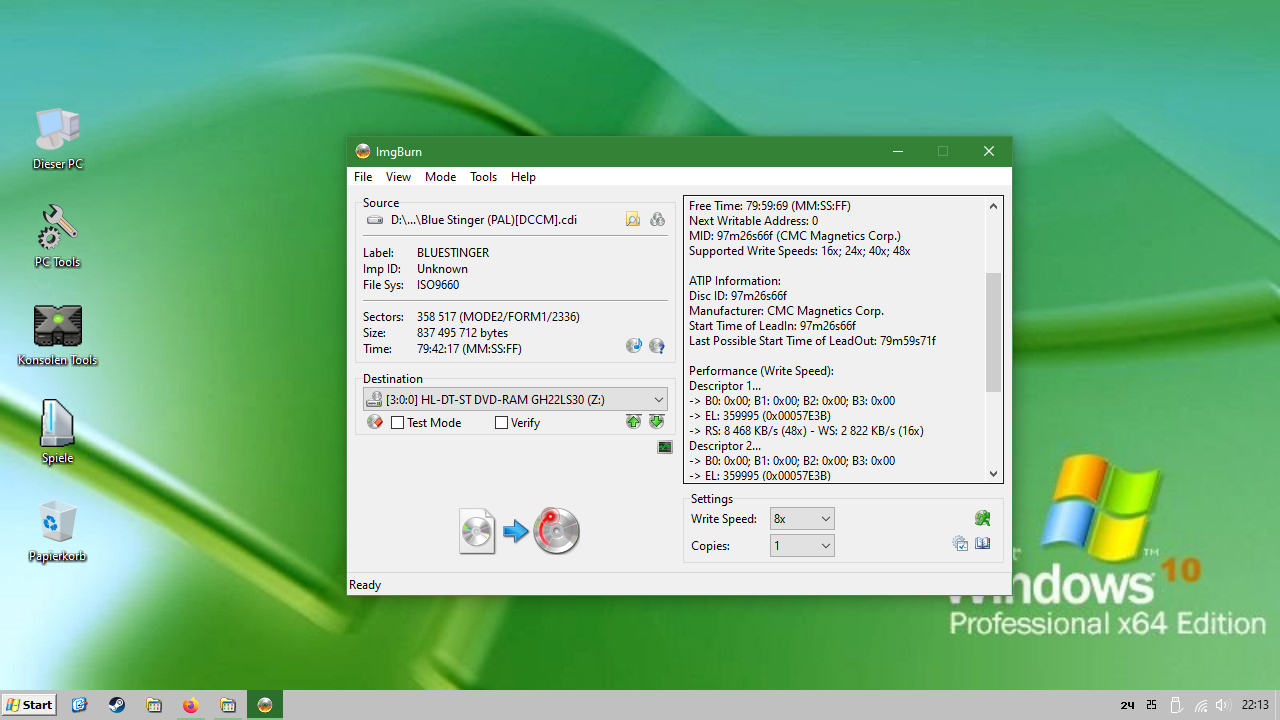Click the gear-with-checkmark icon in Settings
1280x720 pixels.
pos(960,544)
